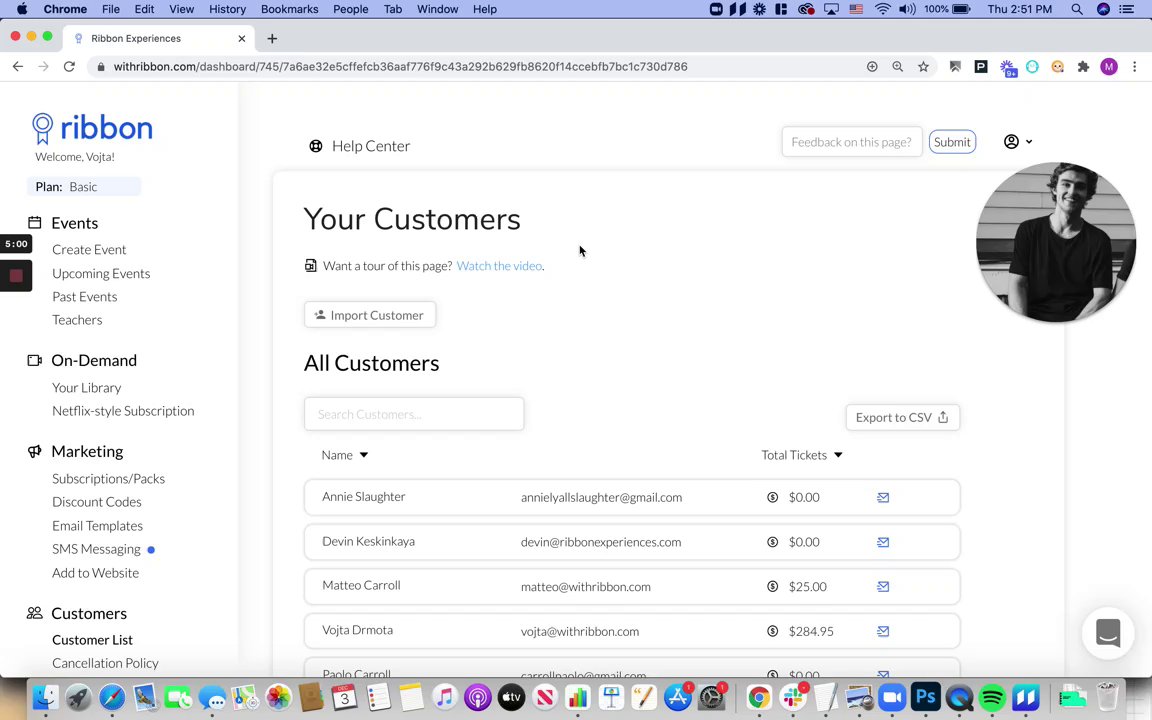Submit the page feedback
This screenshot has height=720, width=1152.
pyautogui.click(x=952, y=142)
